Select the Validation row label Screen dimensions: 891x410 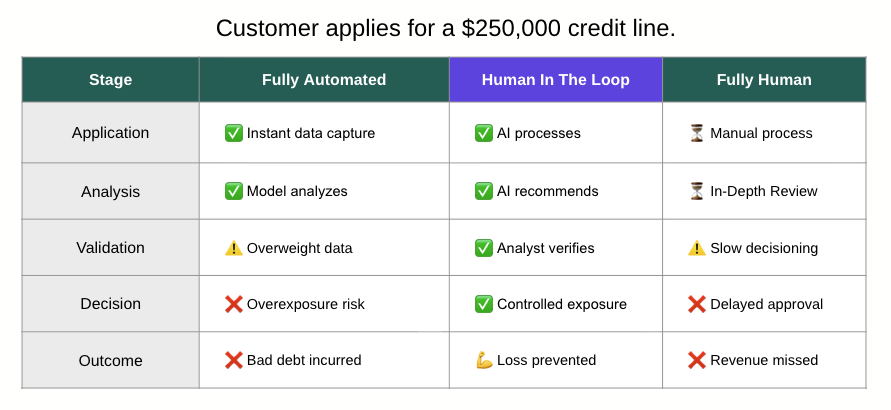point(110,248)
